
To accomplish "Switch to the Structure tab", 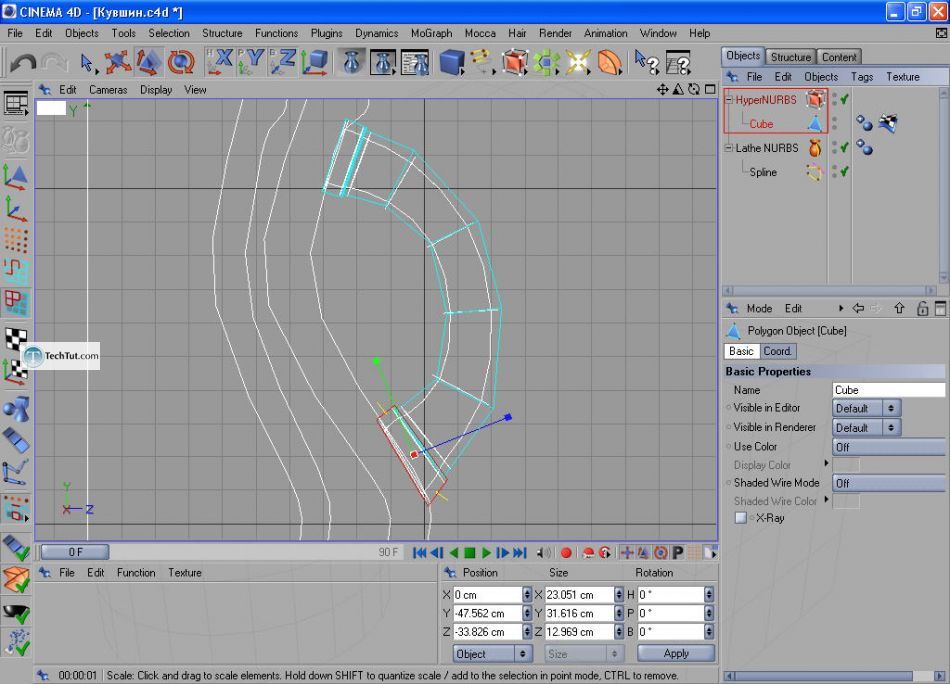I will coord(790,57).
